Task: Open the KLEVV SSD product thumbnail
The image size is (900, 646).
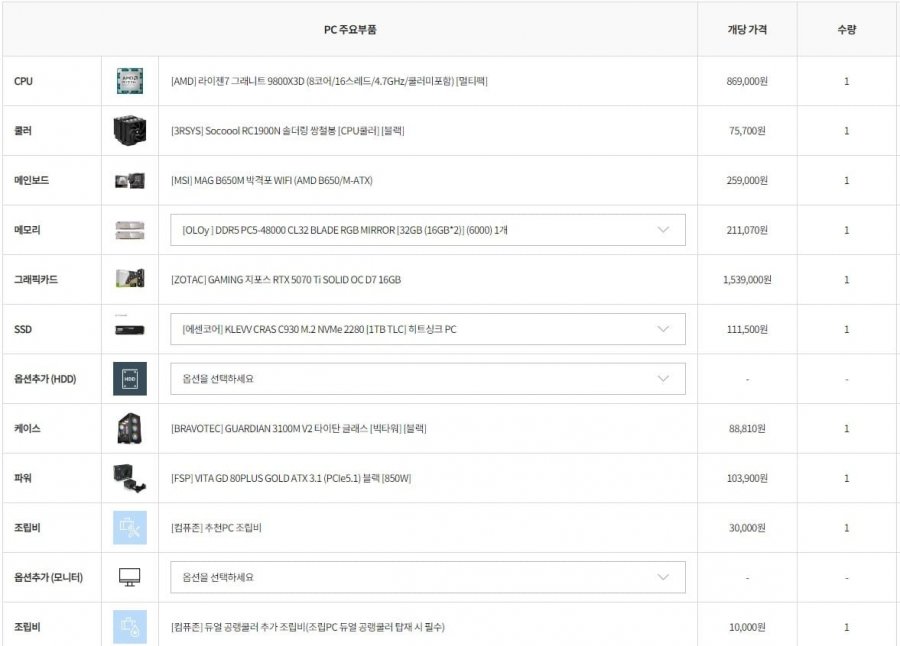Action: [130, 329]
